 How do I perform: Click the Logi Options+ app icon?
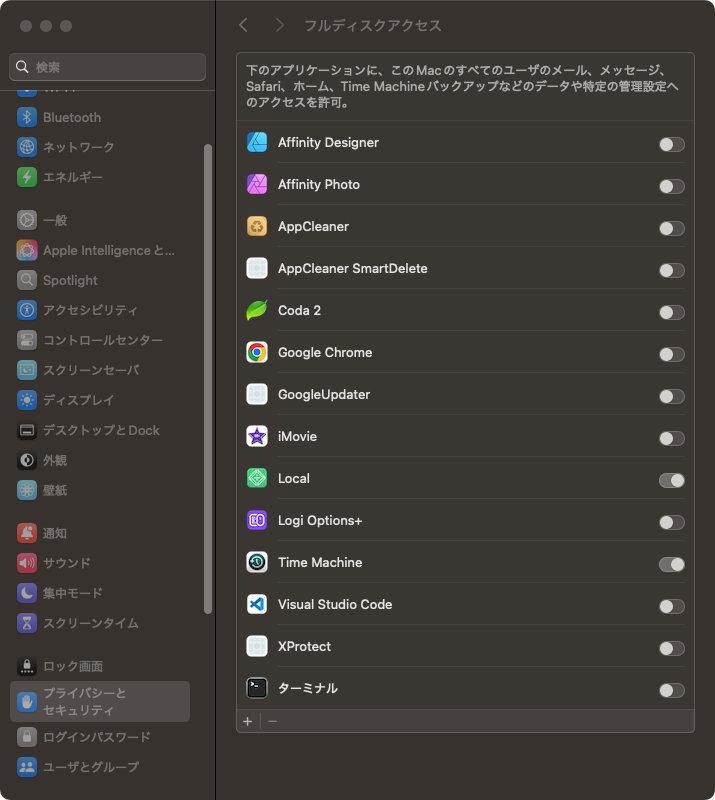257,521
